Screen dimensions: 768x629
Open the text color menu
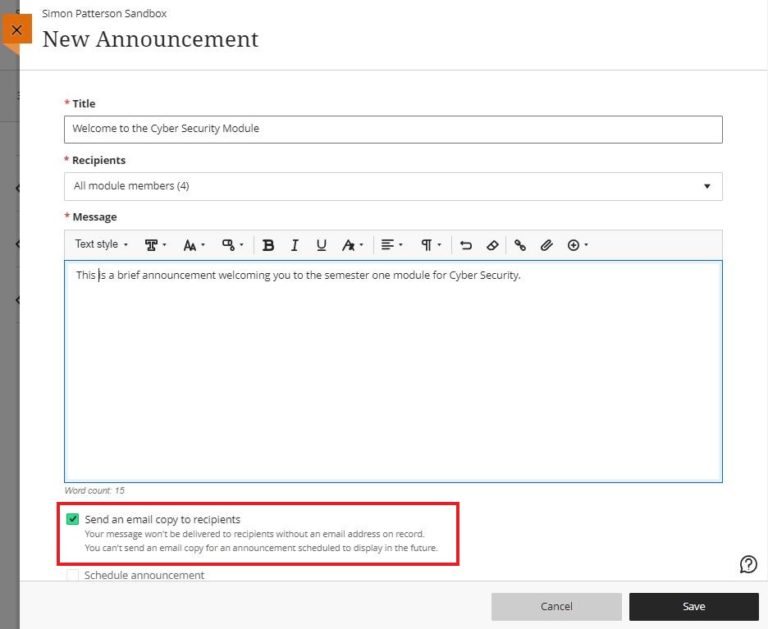click(x=353, y=245)
